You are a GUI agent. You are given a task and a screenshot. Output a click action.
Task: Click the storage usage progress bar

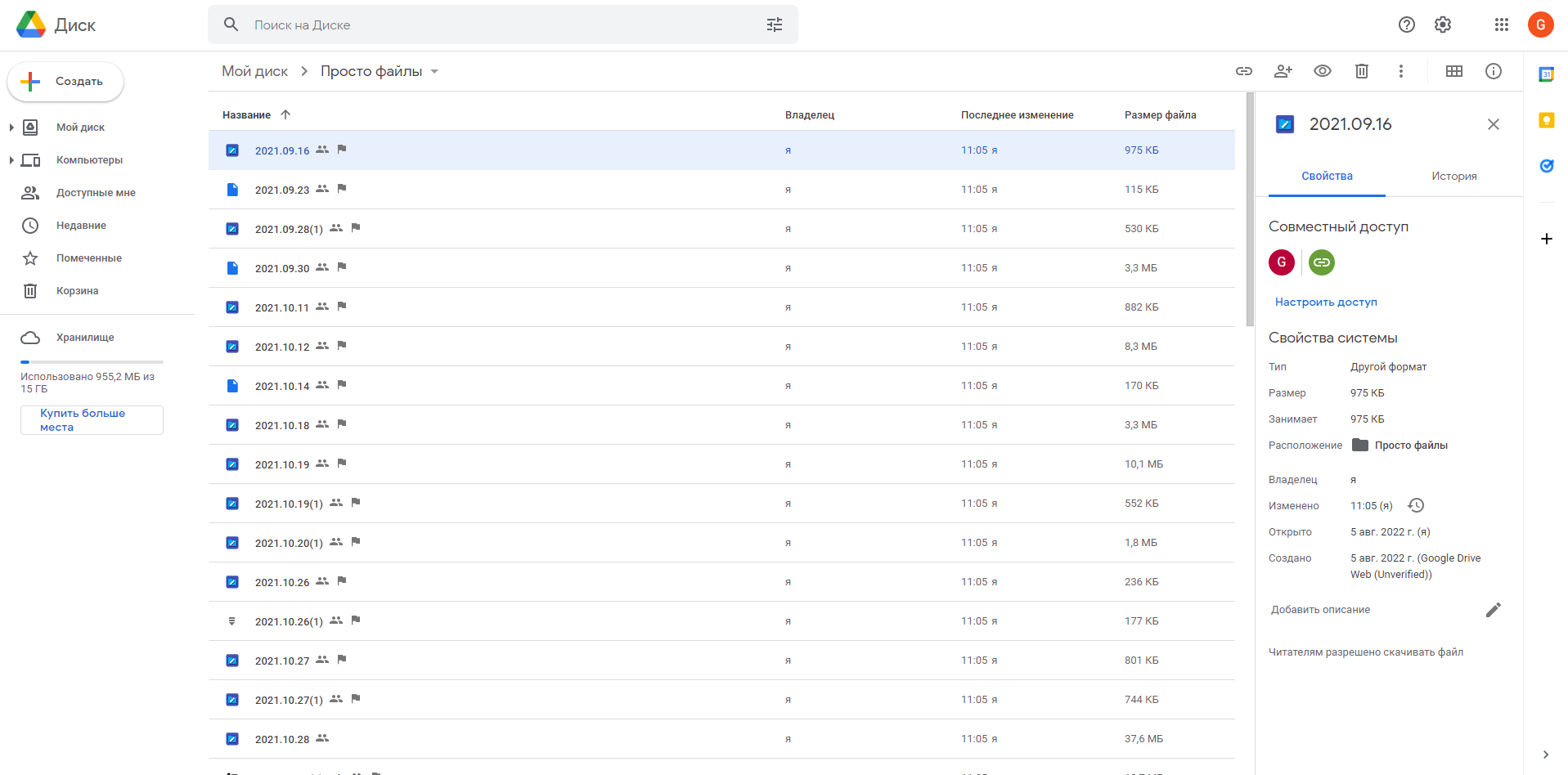point(92,361)
